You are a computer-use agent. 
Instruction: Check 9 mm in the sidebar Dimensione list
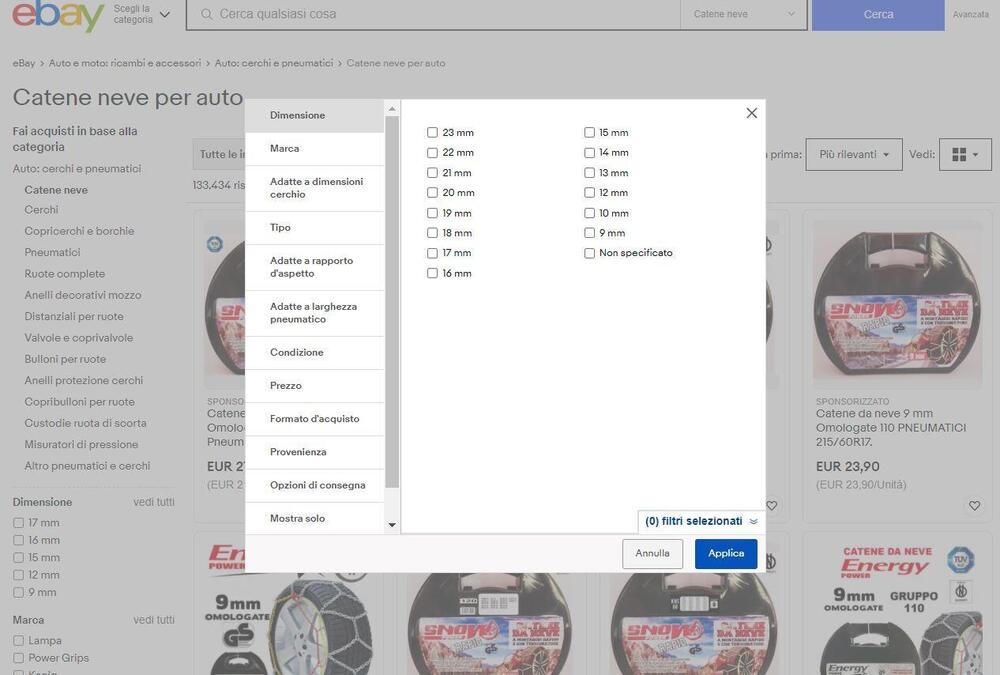coord(18,592)
